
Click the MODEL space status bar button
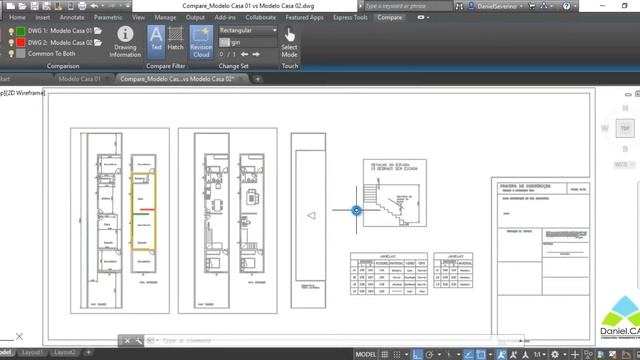365,354
